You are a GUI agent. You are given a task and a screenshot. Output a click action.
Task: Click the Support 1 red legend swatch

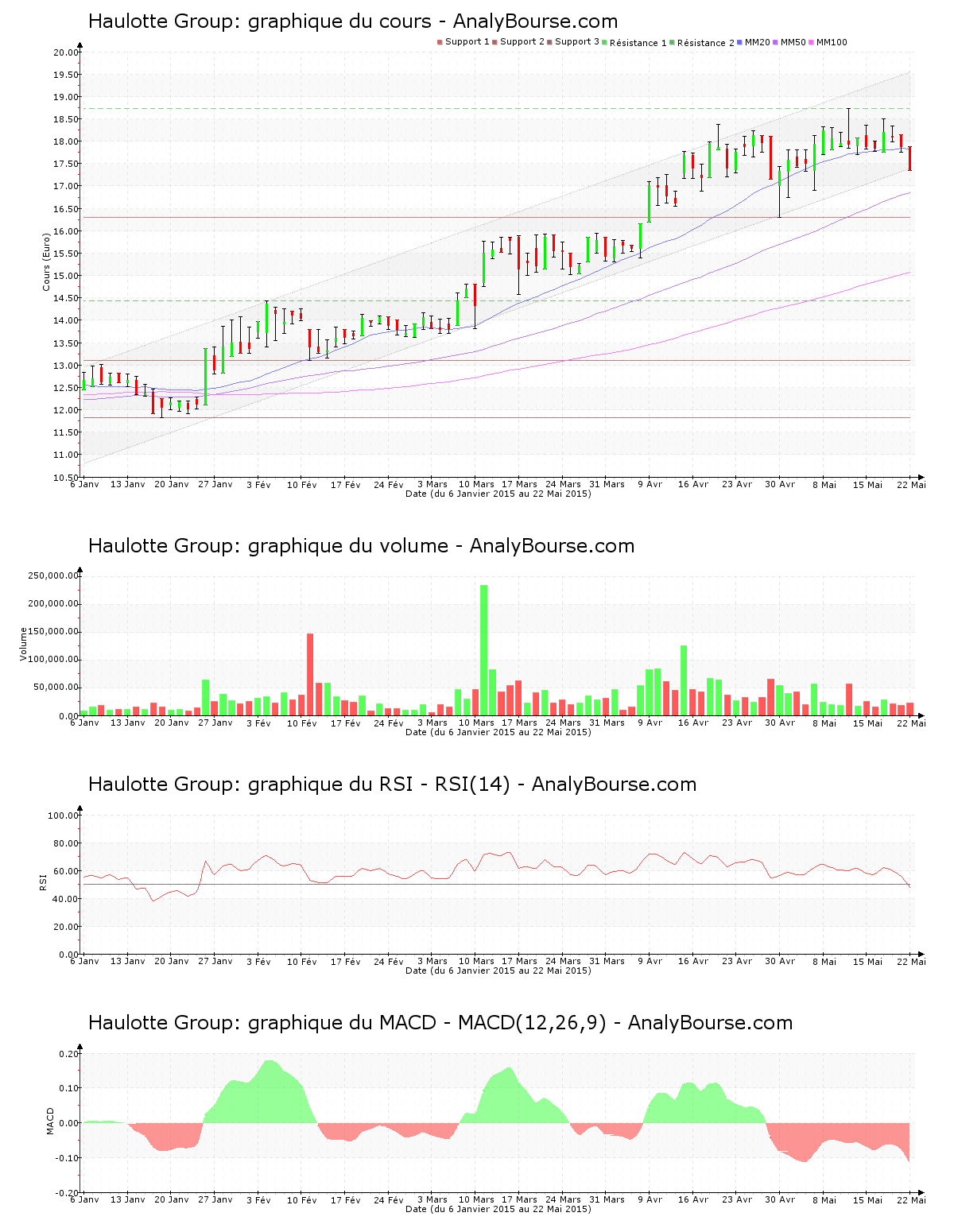[x=440, y=42]
